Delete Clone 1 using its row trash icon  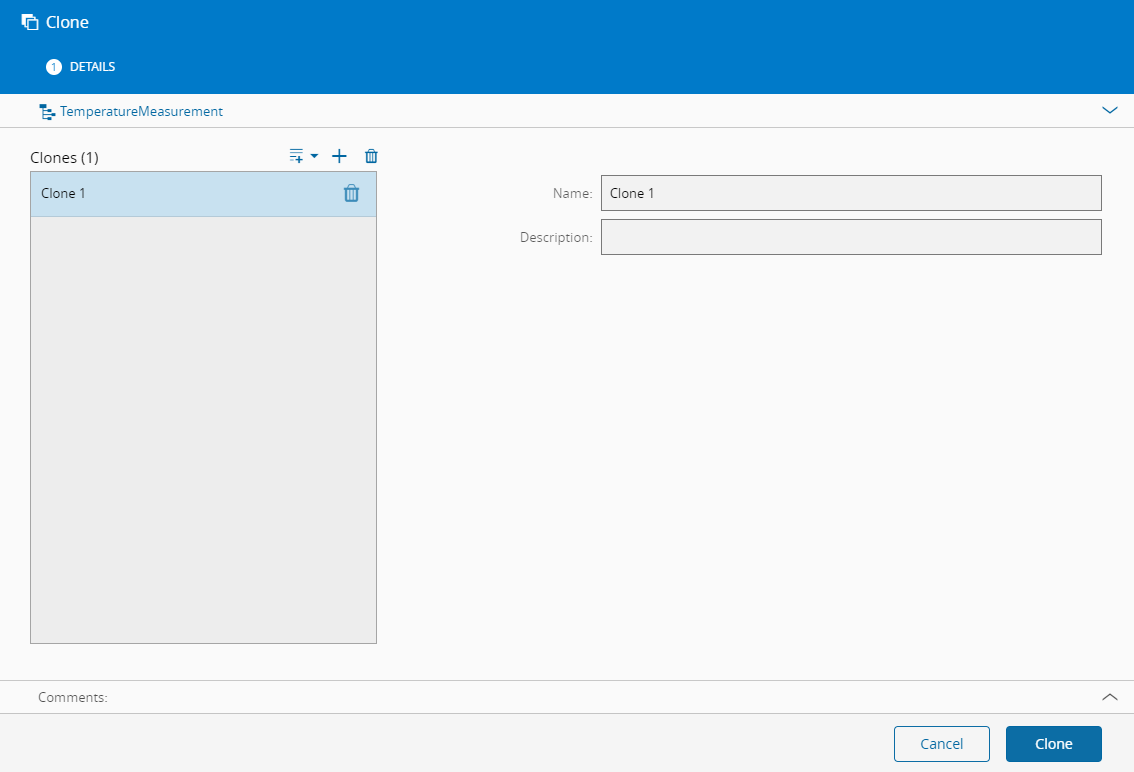[351, 194]
